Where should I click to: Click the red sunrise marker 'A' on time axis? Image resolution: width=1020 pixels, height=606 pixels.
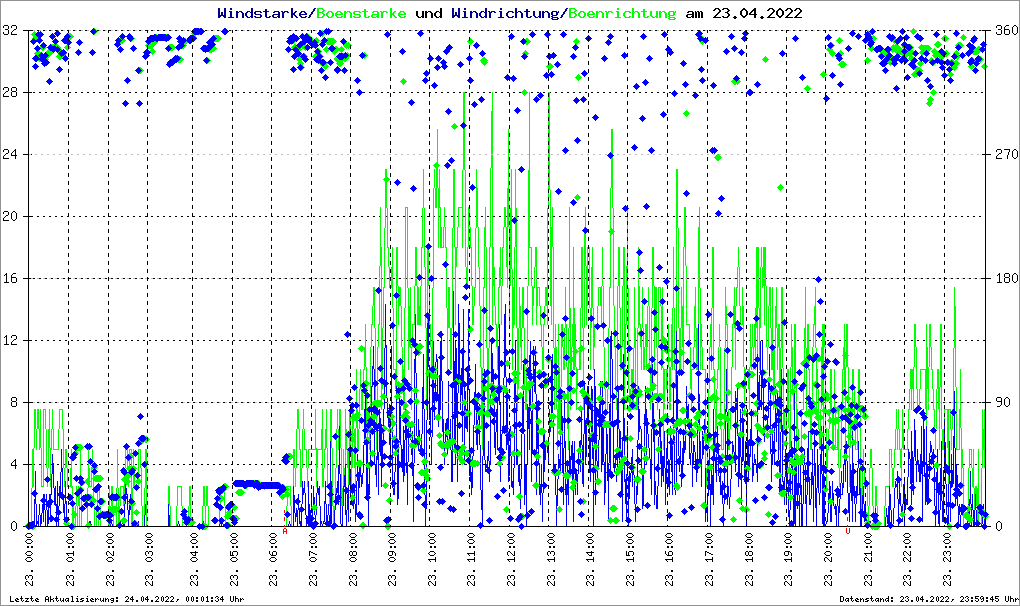(x=285, y=532)
